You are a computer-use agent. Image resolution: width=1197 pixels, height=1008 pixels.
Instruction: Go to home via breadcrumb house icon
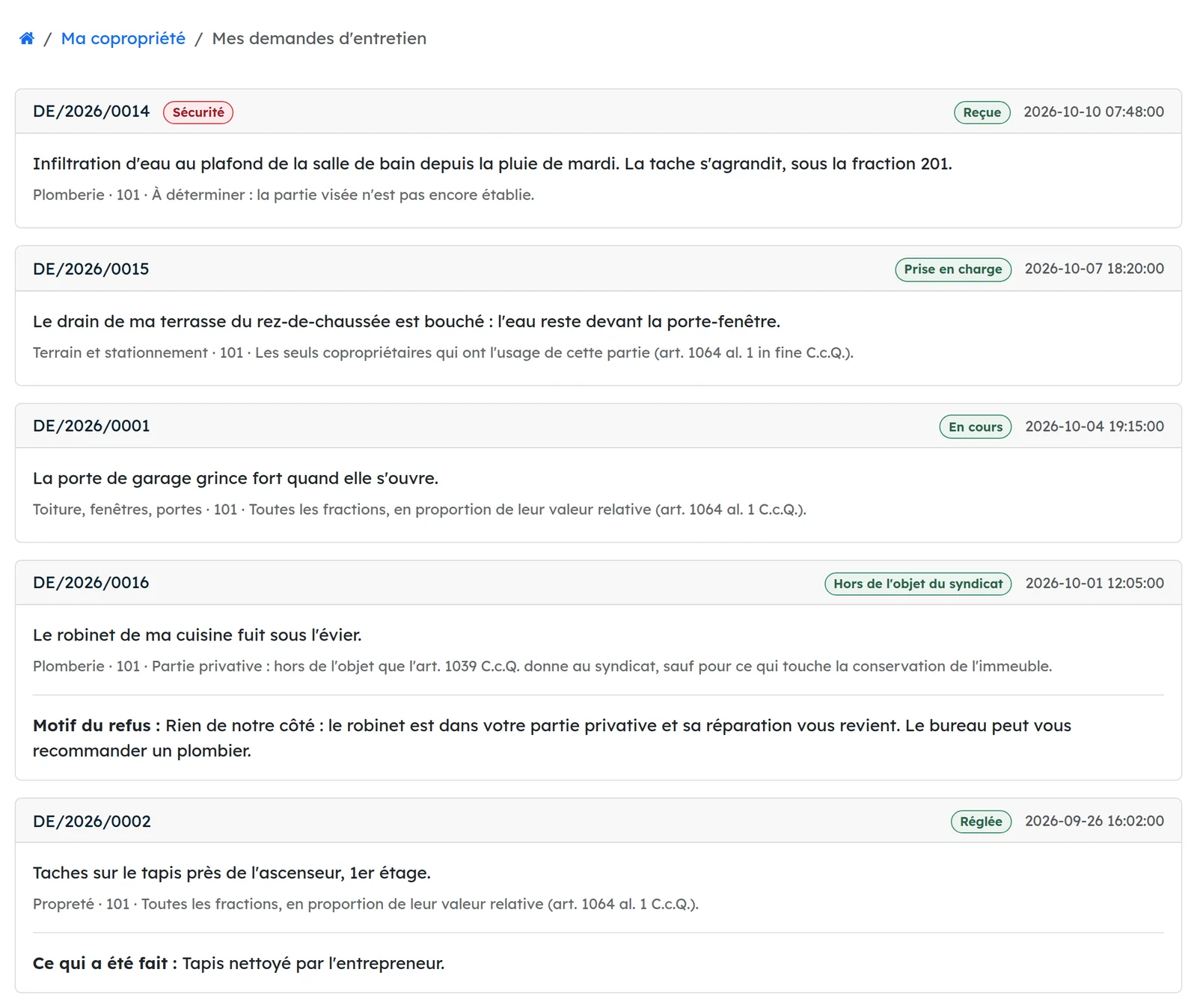tap(27, 38)
